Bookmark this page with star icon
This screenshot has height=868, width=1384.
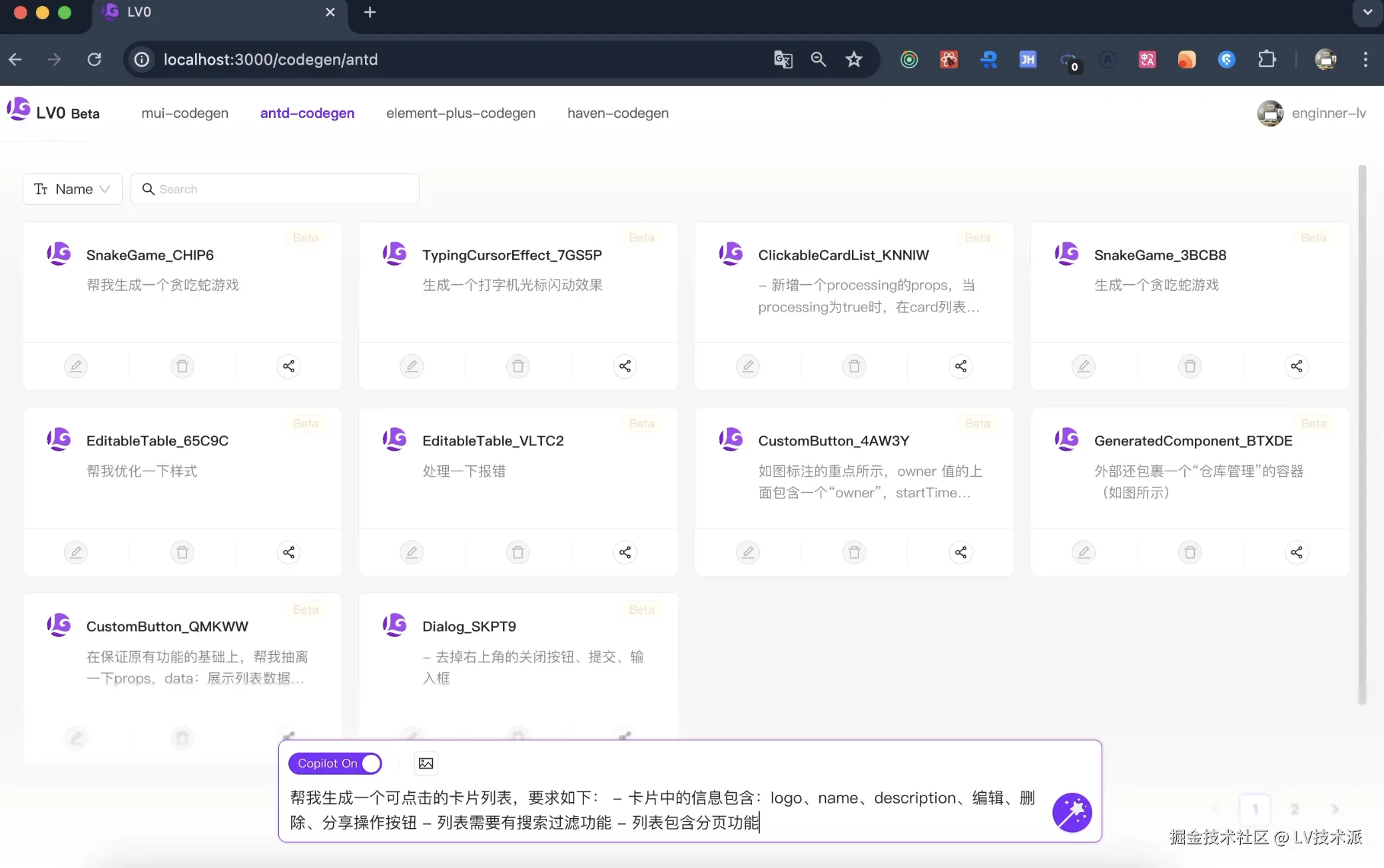click(x=854, y=59)
